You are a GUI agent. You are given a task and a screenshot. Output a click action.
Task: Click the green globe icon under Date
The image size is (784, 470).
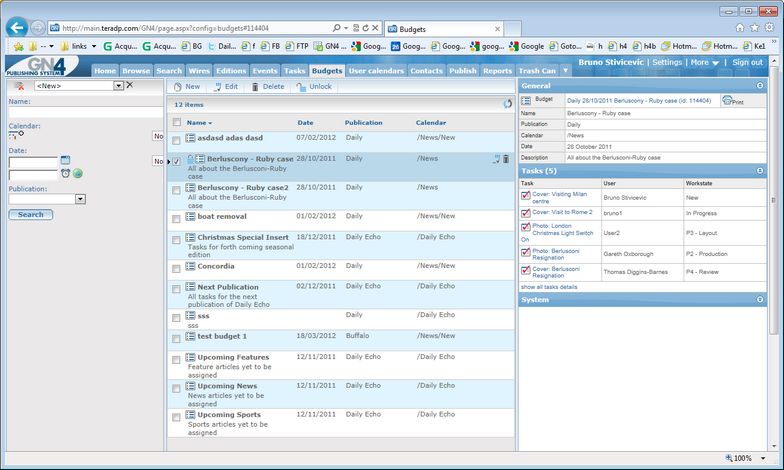click(x=78, y=174)
